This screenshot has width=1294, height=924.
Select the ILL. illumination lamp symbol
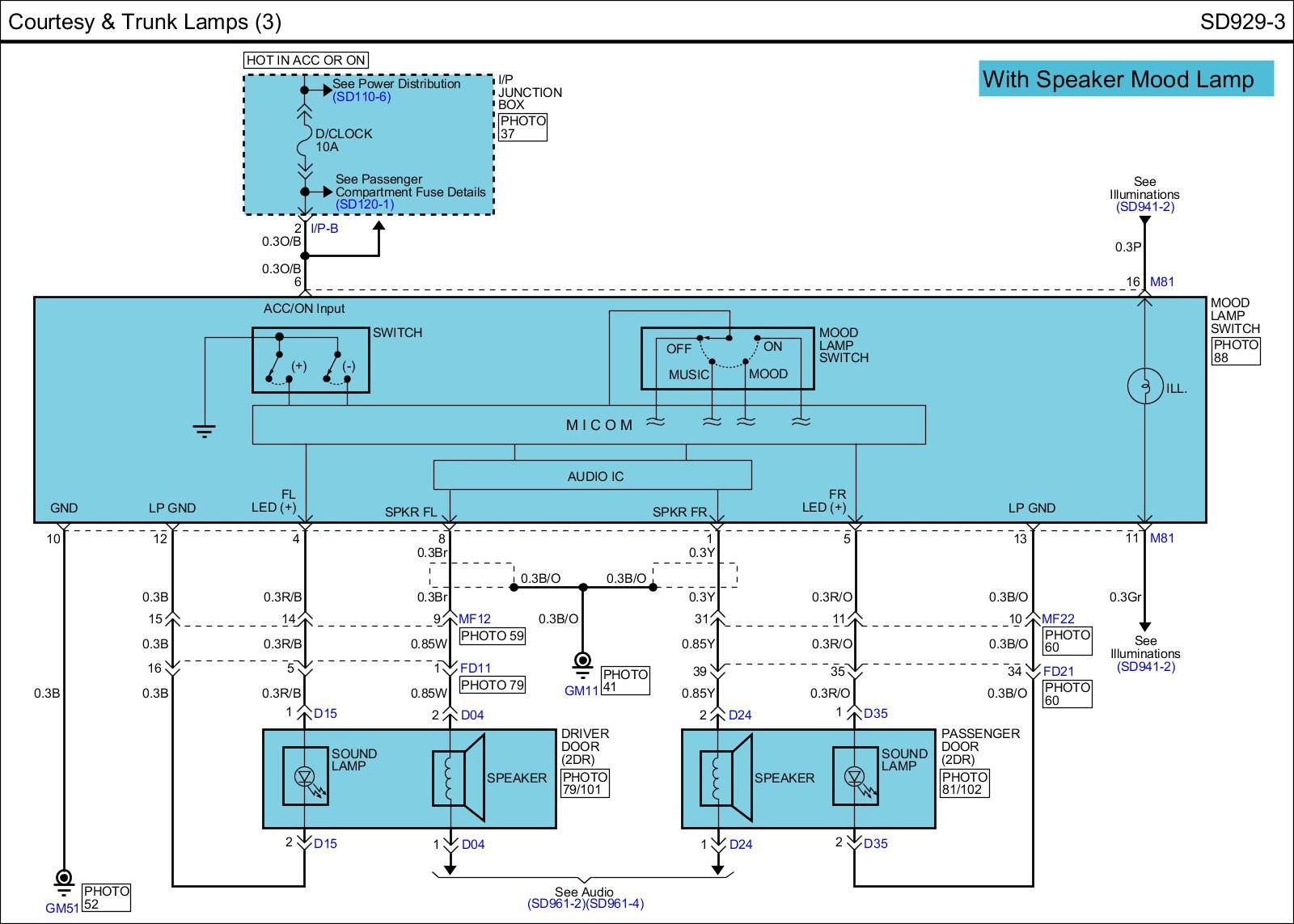pyautogui.click(x=1144, y=386)
